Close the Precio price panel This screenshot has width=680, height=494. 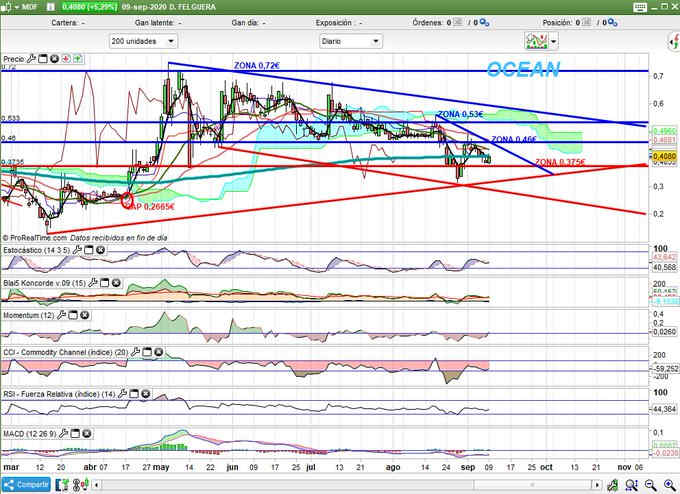54,59
